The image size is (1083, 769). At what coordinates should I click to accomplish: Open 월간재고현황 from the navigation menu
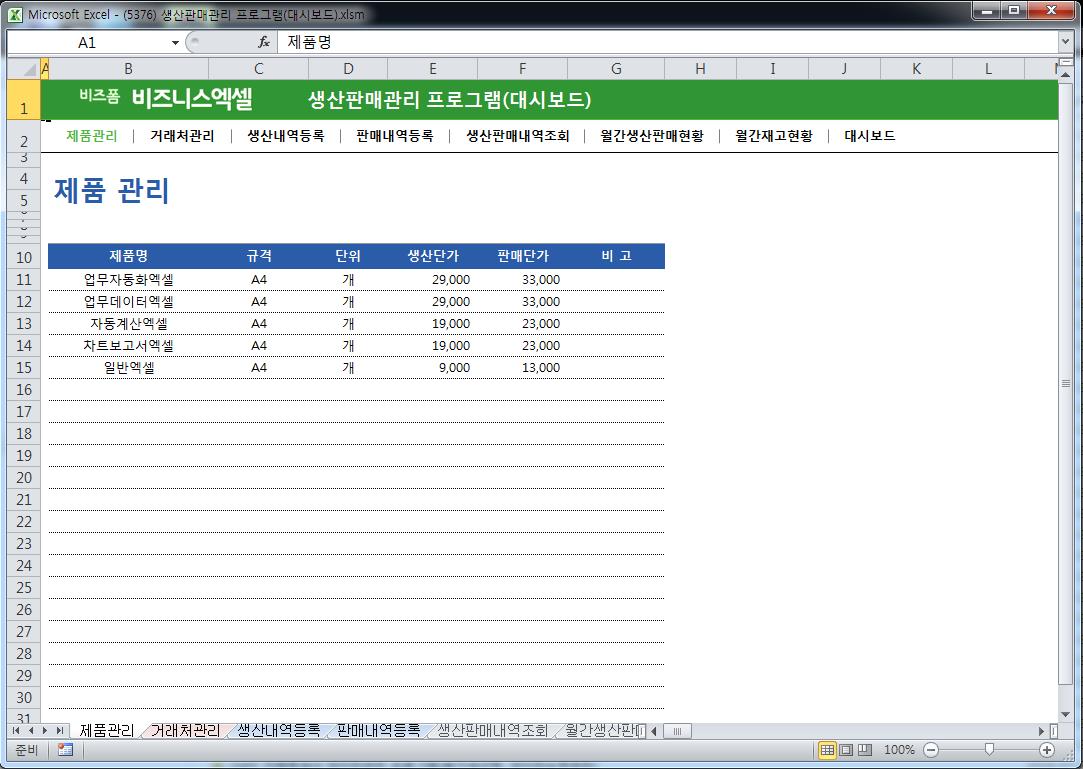(773, 136)
